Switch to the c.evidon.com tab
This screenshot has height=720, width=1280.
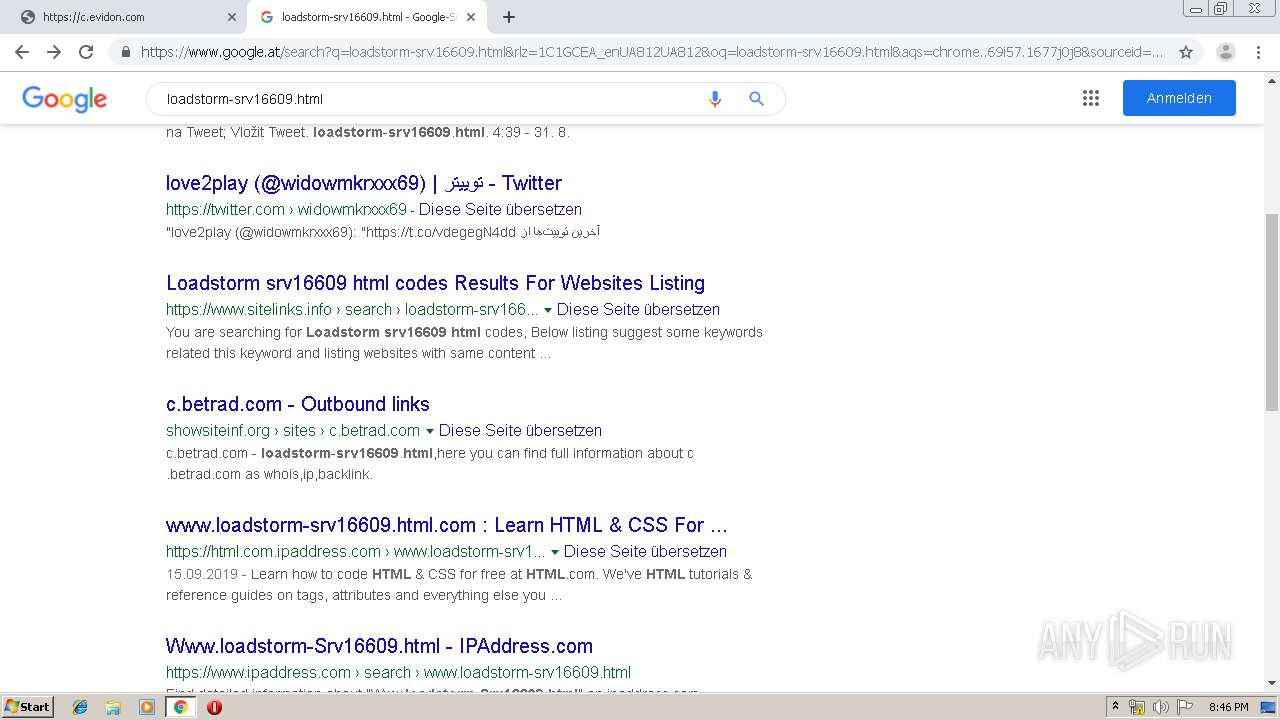(125, 17)
